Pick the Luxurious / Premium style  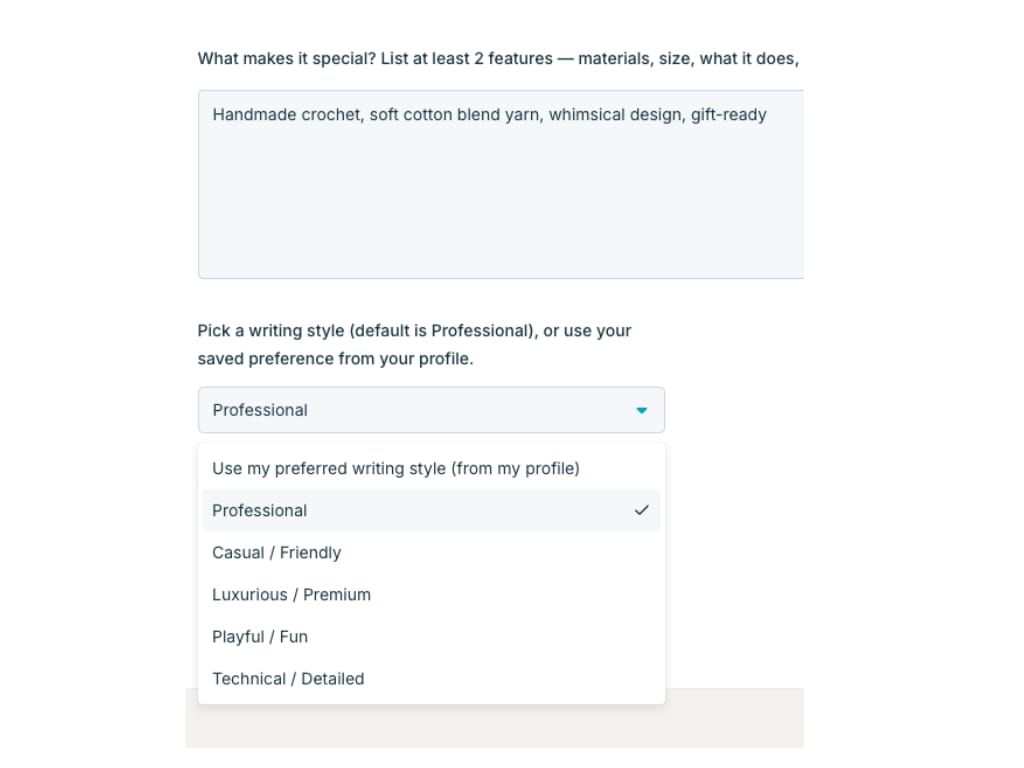(x=292, y=594)
